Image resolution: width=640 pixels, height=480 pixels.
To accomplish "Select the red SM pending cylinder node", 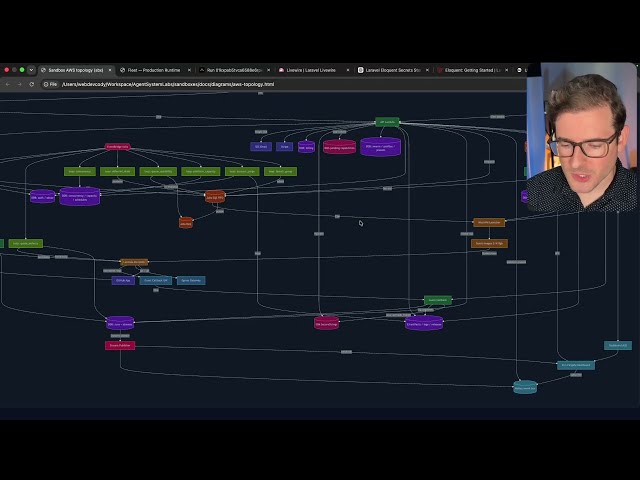I will point(339,147).
